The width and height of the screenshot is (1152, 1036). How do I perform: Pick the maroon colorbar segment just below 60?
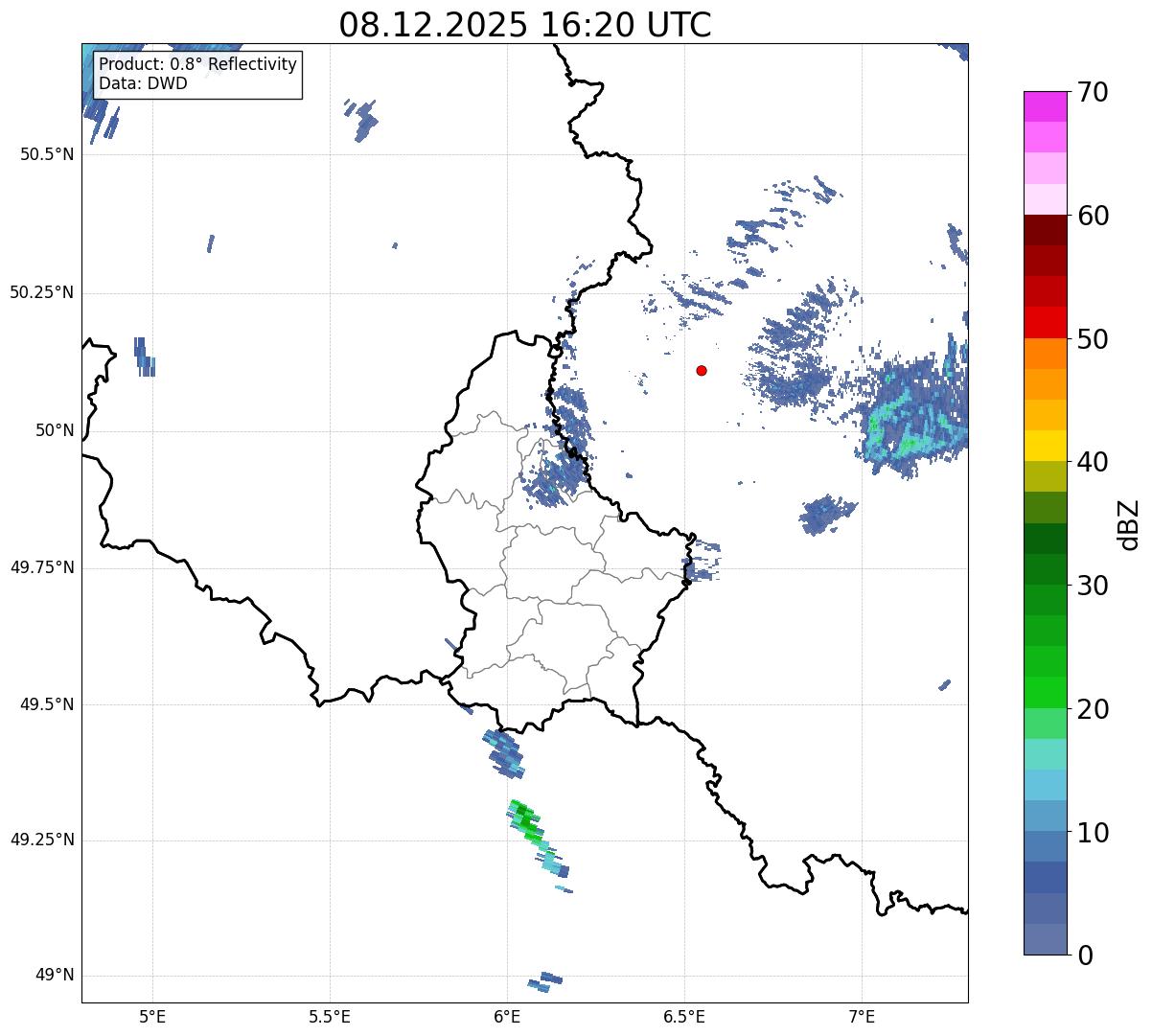point(1045,230)
